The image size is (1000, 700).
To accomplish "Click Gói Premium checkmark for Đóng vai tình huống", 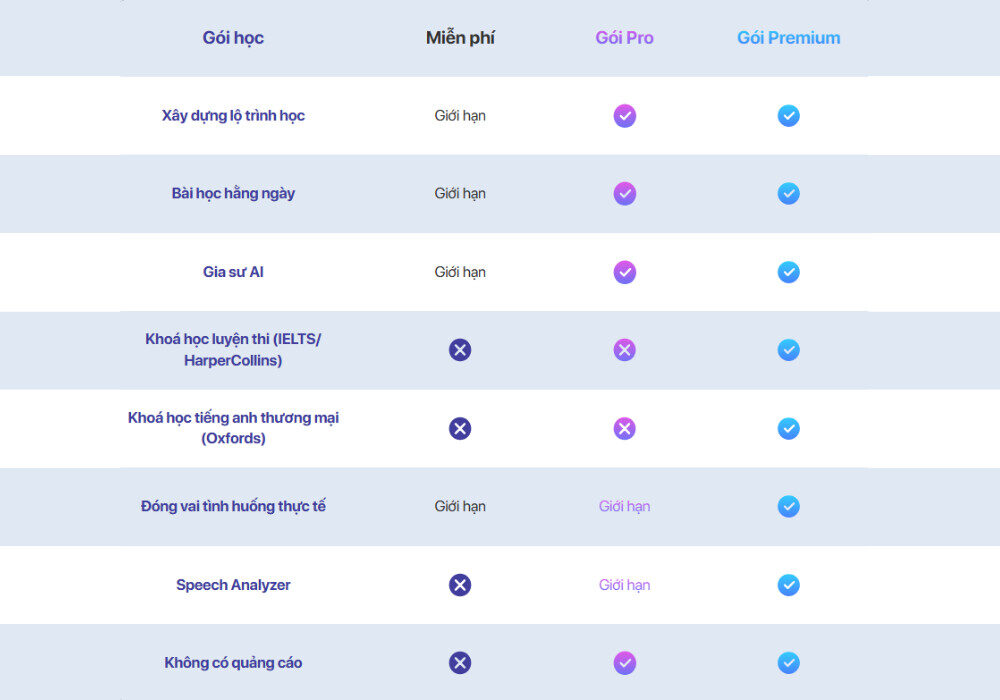I will click(788, 507).
